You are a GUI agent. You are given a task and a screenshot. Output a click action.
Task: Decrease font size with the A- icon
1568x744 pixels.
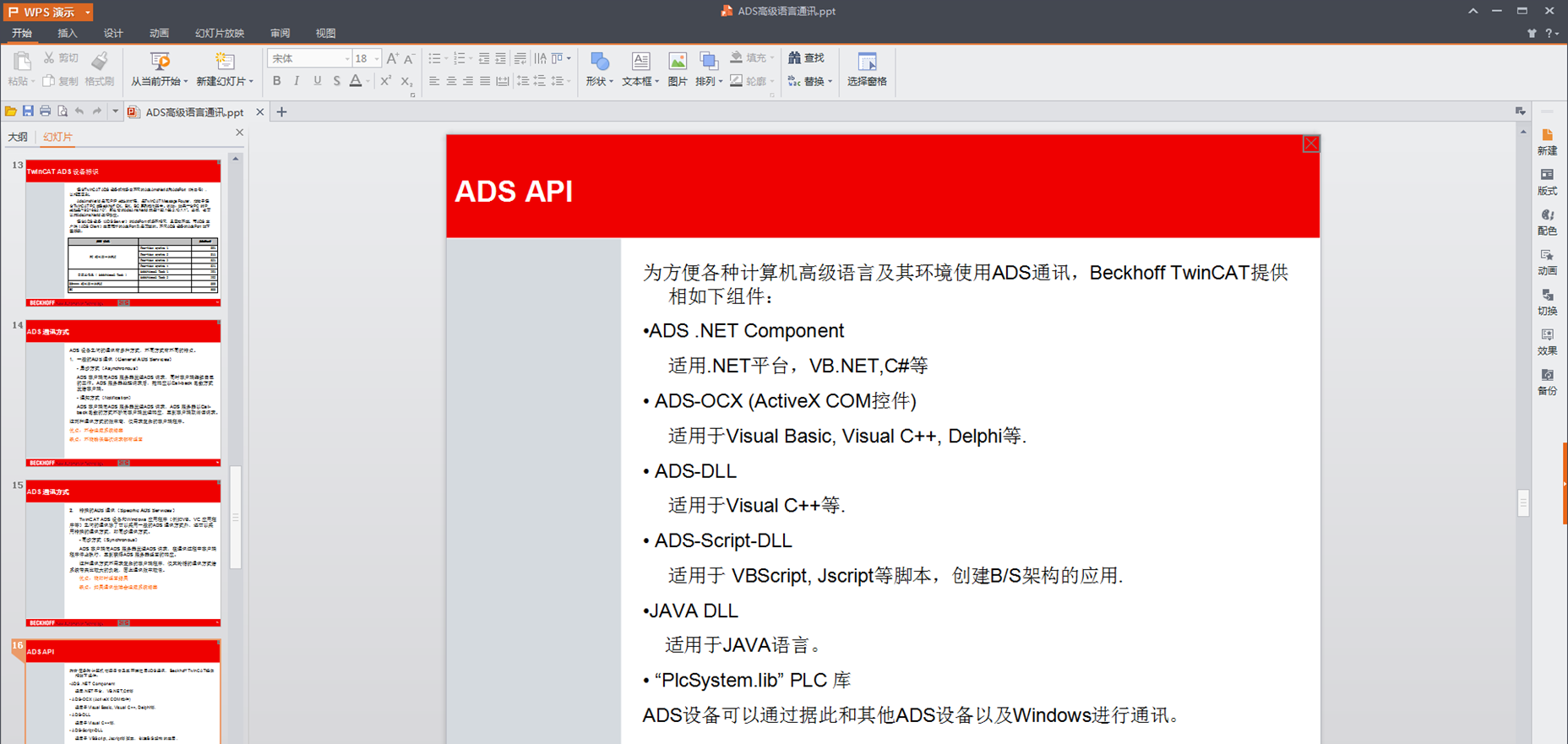pyautogui.click(x=409, y=58)
